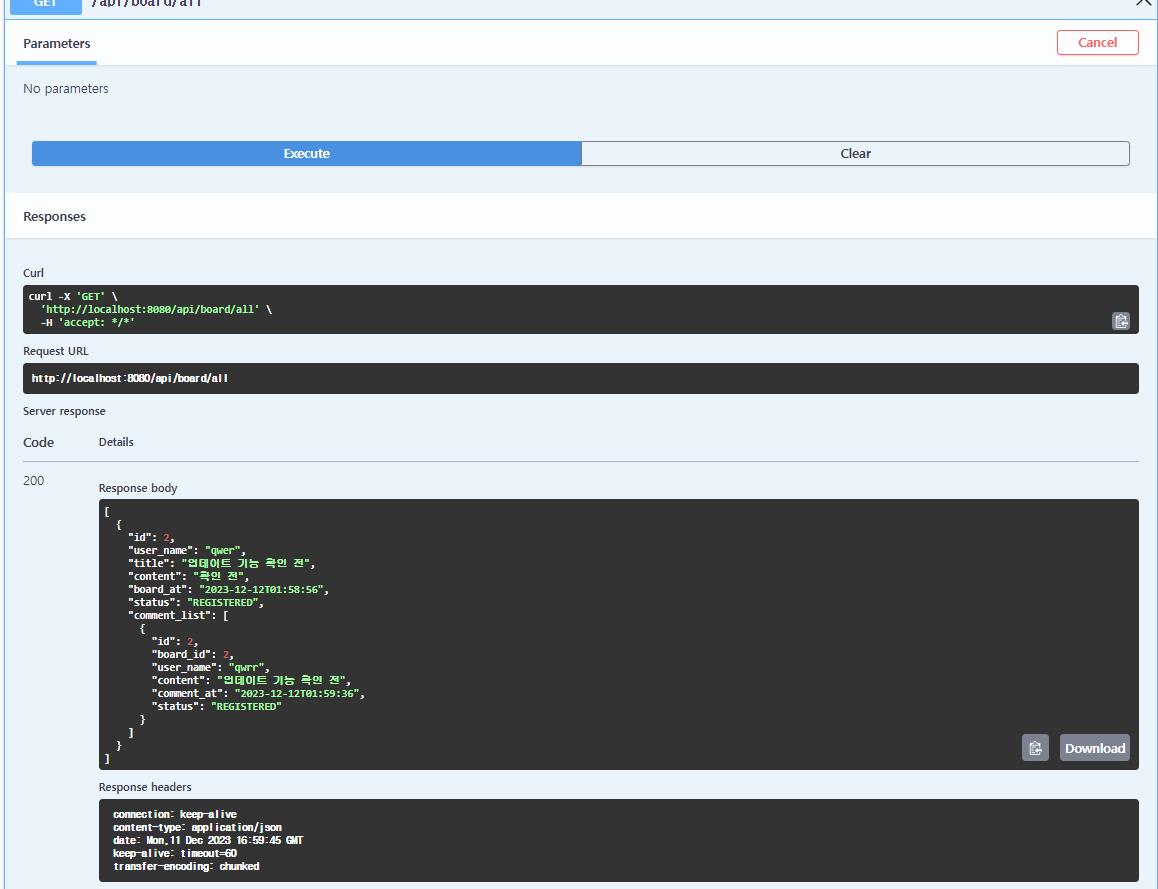Screen dimensions: 1158x889
Task: Click the Response headers label
Action: (145, 787)
